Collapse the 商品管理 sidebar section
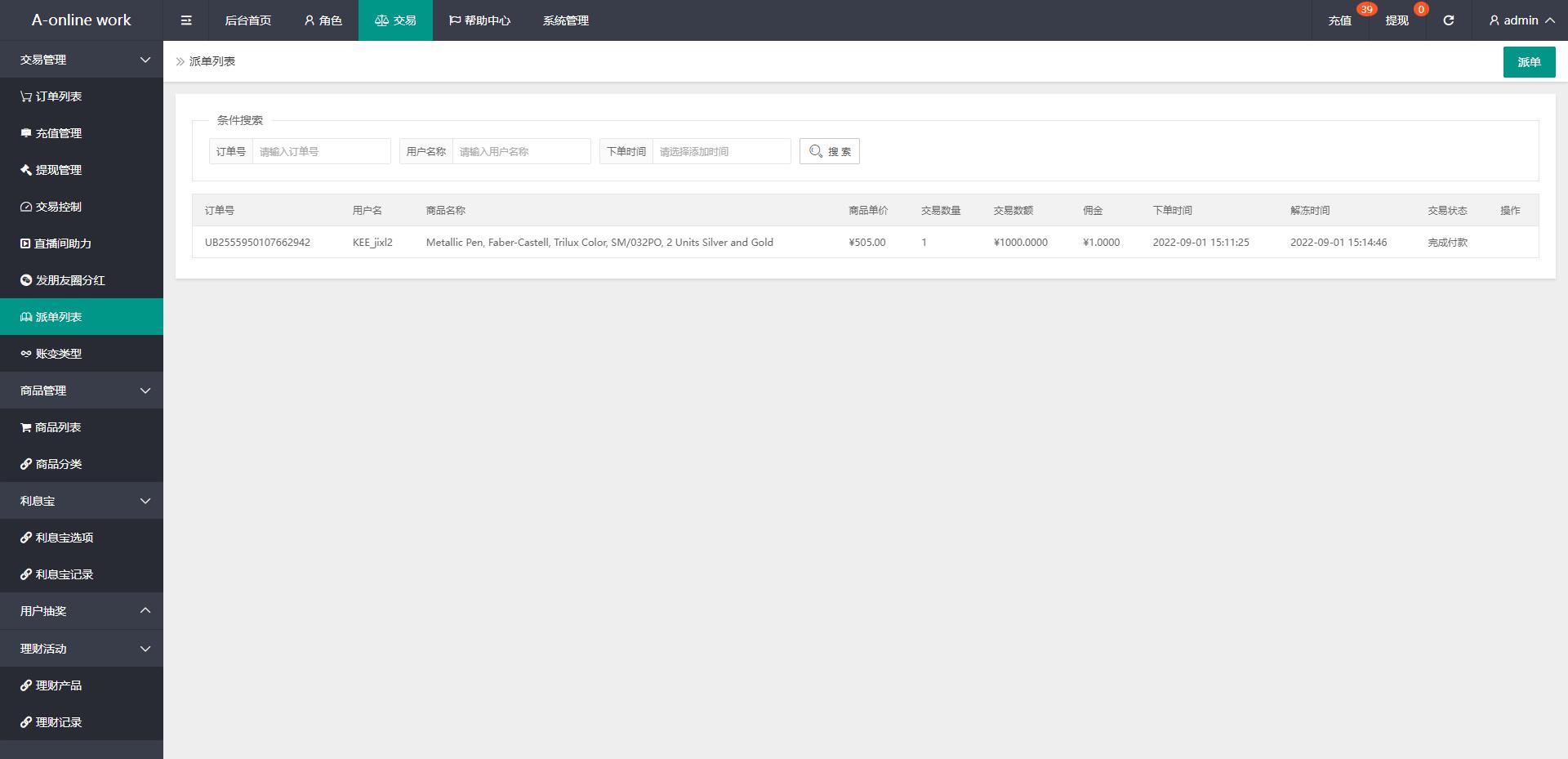The image size is (1568, 759). (82, 391)
